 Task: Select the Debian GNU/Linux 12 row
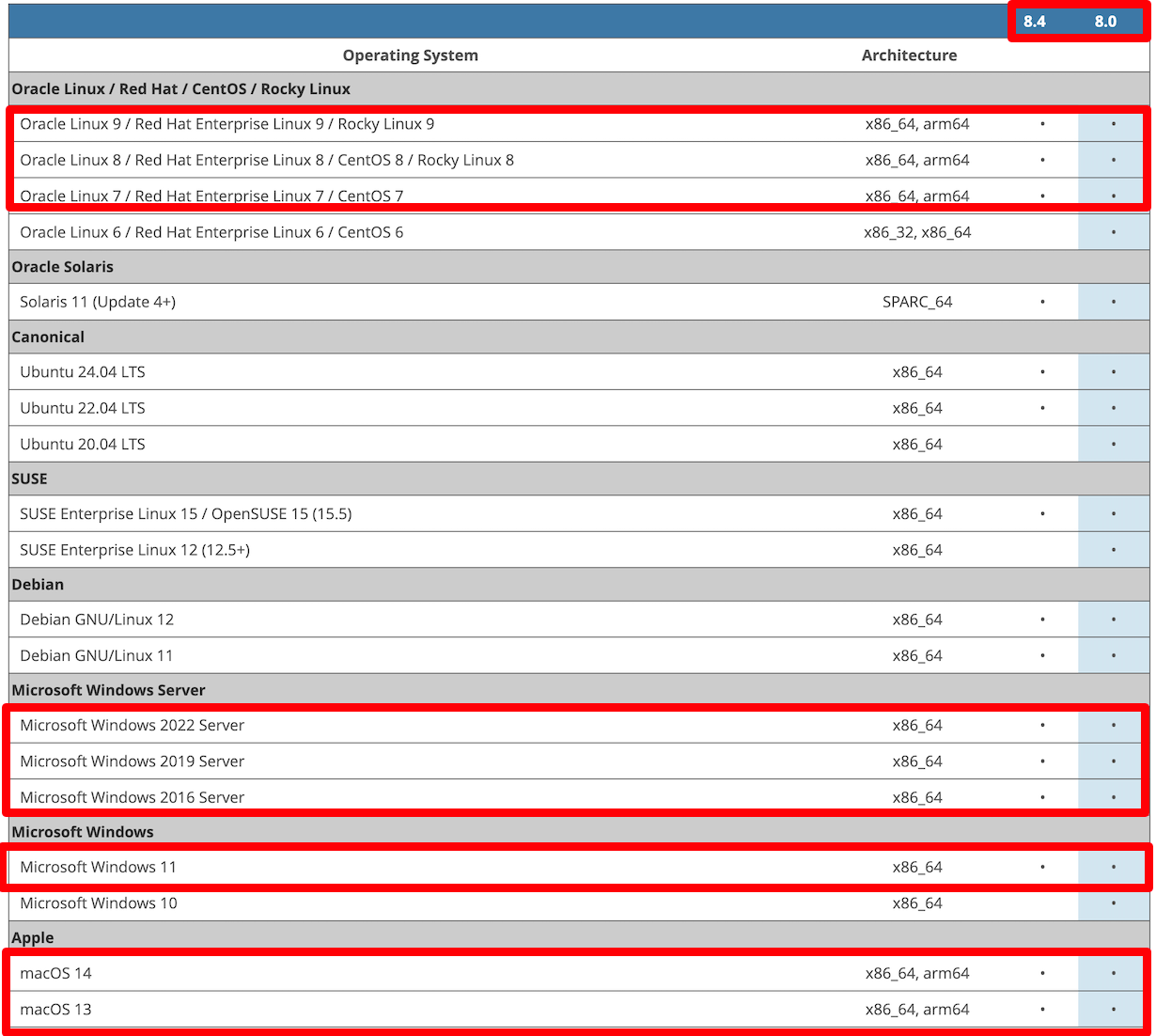coord(579,620)
